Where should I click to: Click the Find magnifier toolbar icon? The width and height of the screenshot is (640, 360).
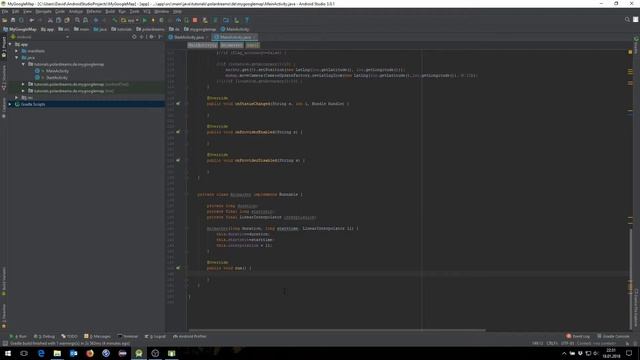tap(77, 20)
